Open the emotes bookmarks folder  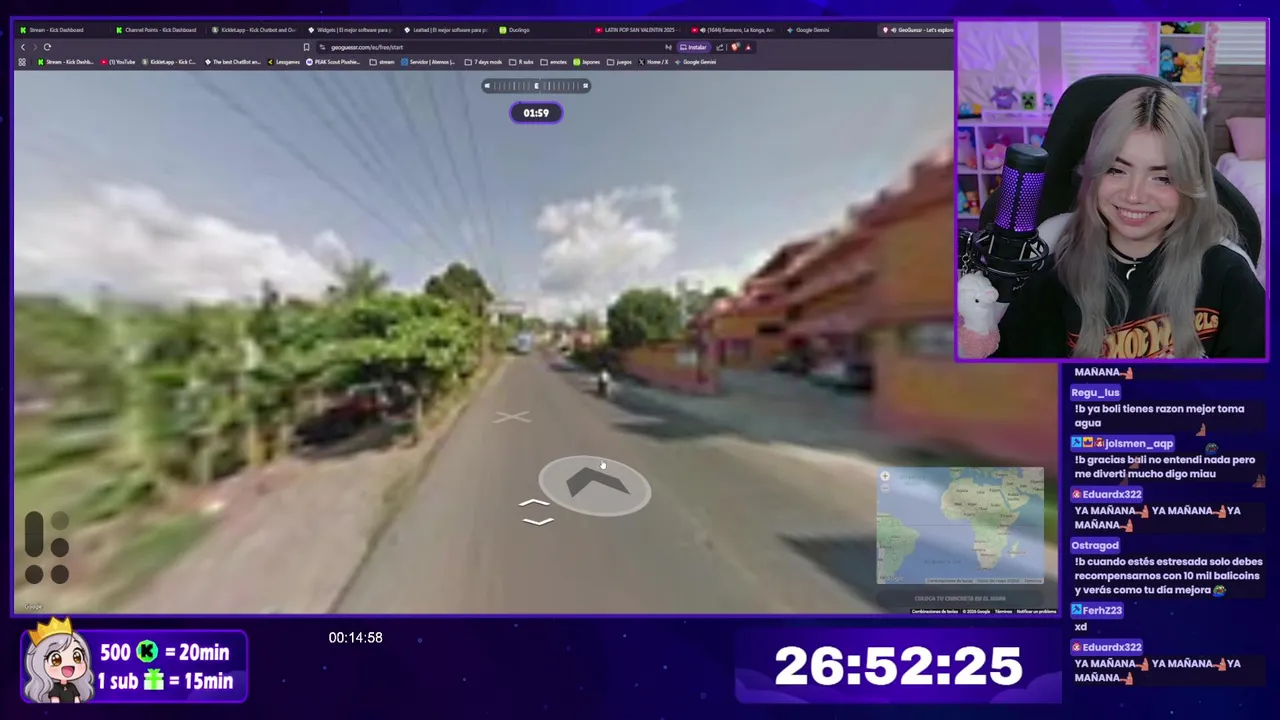554,62
